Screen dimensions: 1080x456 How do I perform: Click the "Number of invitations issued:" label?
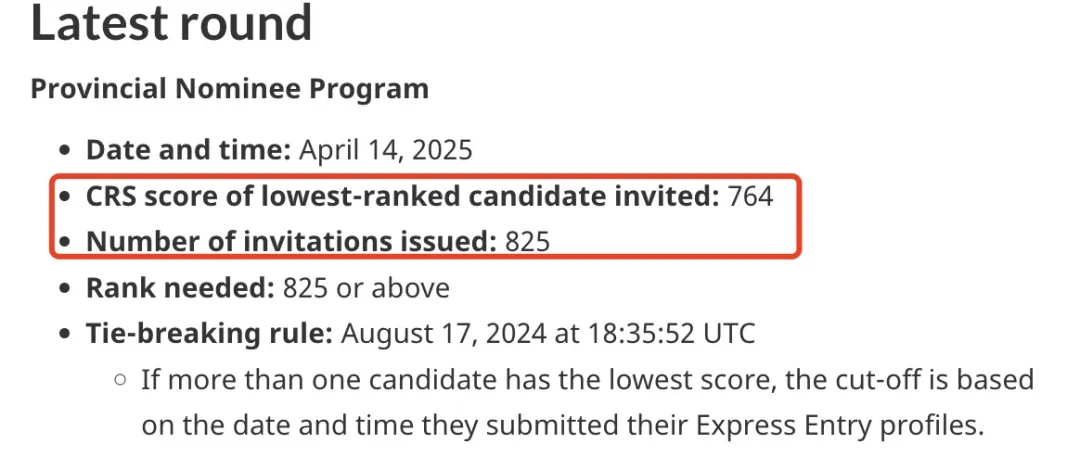pyautogui.click(x=291, y=241)
